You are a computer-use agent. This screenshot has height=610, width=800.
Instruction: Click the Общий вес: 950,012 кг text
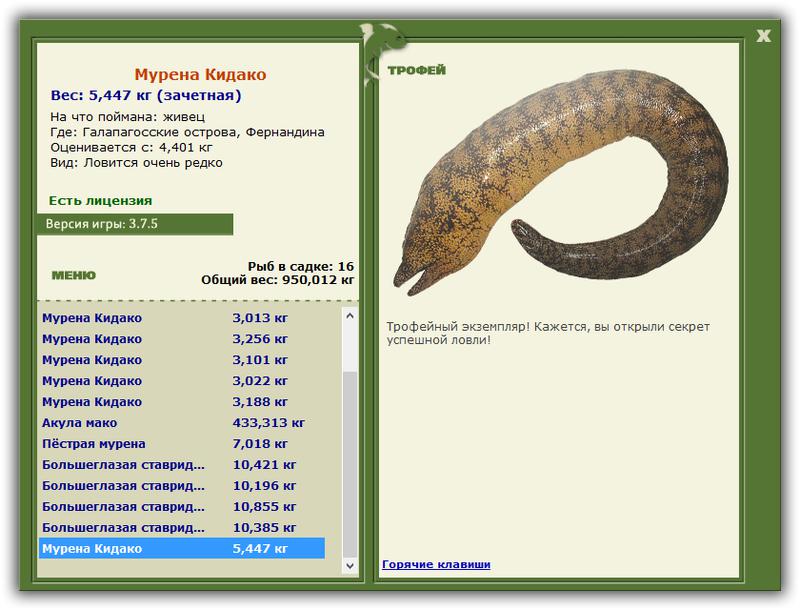tap(277, 279)
